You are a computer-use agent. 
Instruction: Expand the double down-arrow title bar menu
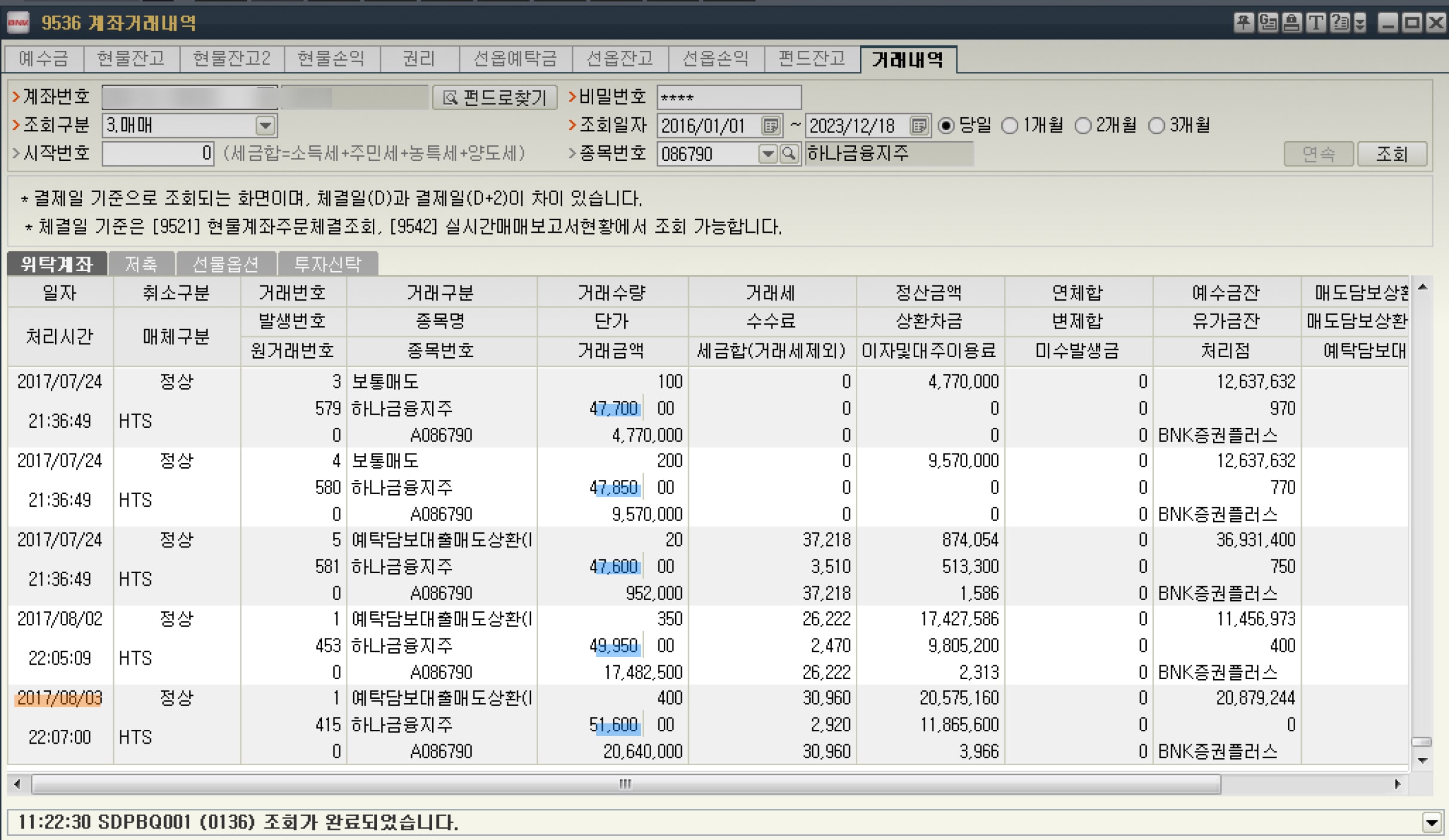(x=1360, y=23)
